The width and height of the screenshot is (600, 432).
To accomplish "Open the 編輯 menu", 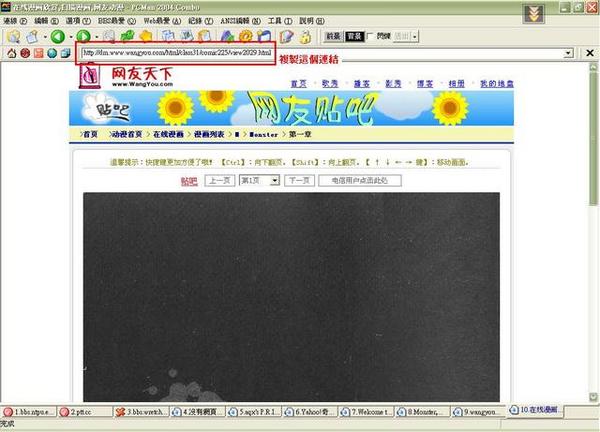I will click(x=46, y=21).
